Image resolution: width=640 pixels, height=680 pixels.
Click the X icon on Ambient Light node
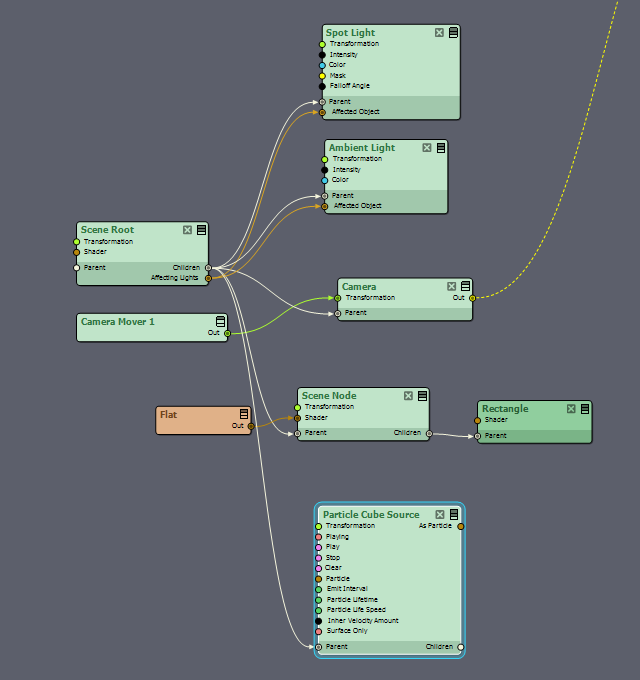[427, 148]
